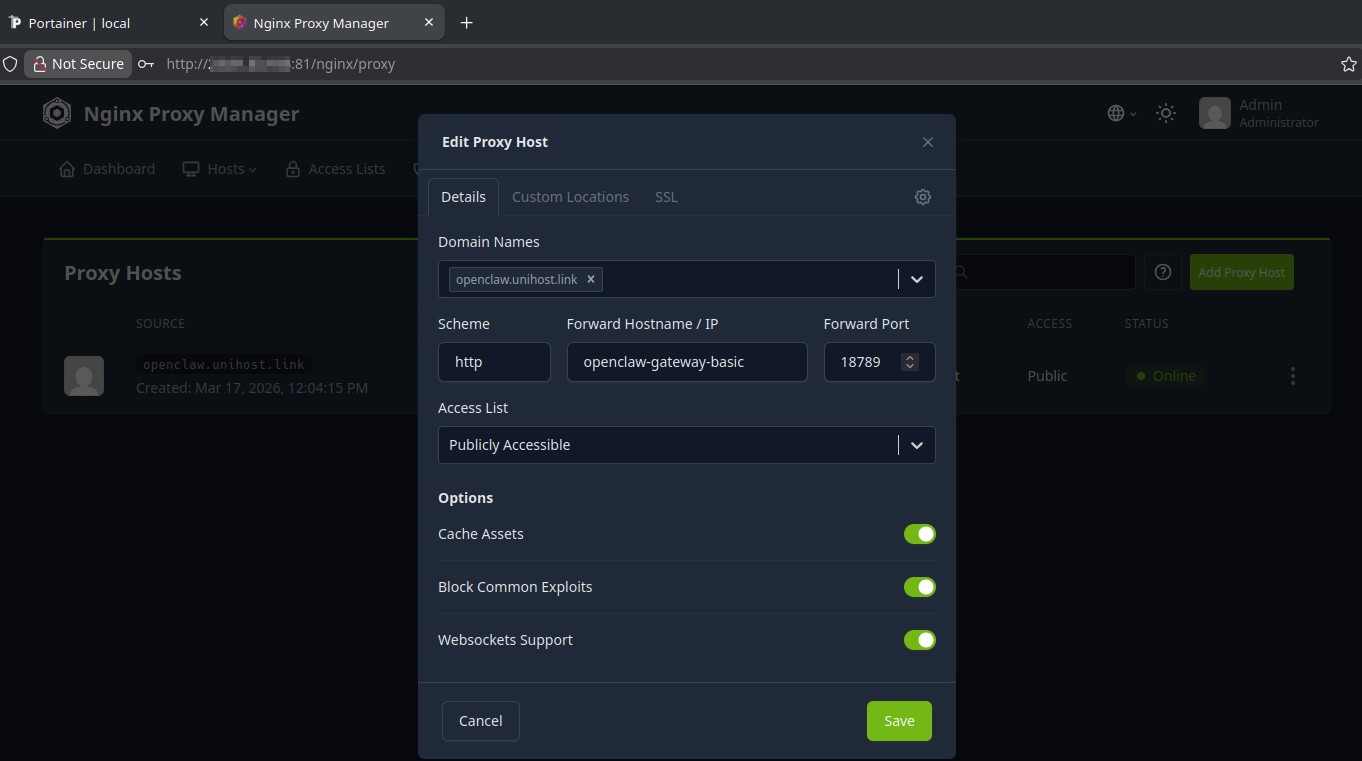Open the Admin user avatar menu

(x=1215, y=113)
